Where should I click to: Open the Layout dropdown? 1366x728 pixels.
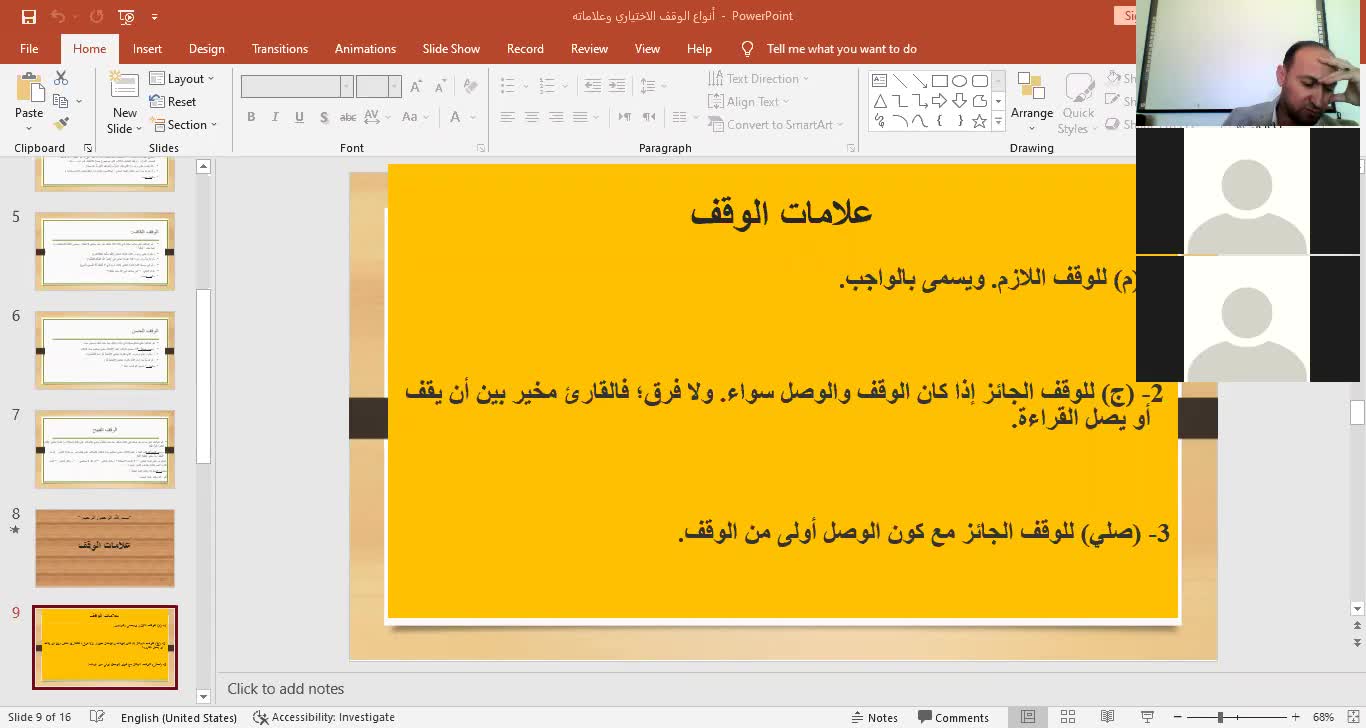[x=181, y=78]
